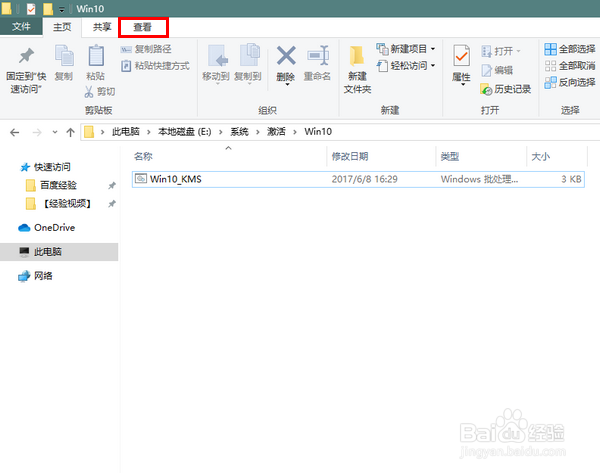Viewport: 600px width, 473px height.
Task: Click 全部取消 select none
Action: tap(570, 66)
